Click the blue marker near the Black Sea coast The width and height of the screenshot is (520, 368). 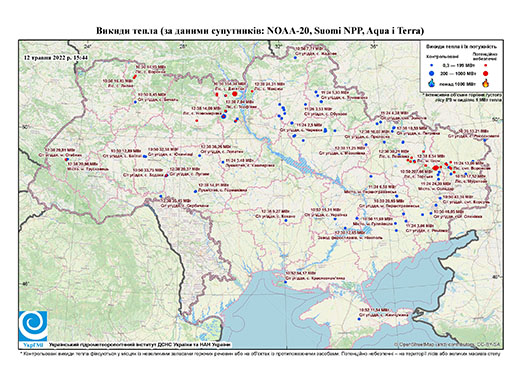(285, 282)
